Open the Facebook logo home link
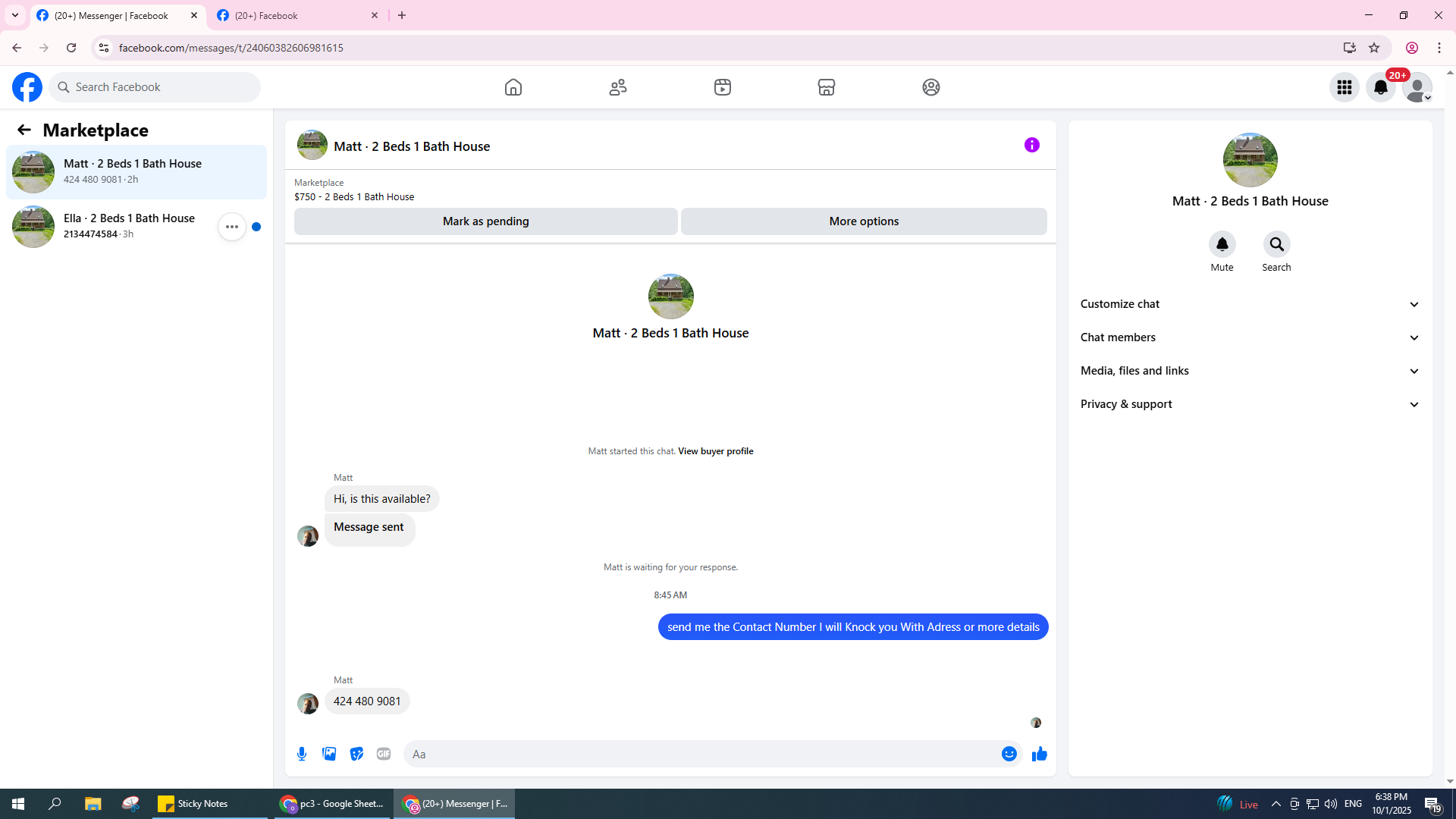The width and height of the screenshot is (1456, 819). click(27, 87)
